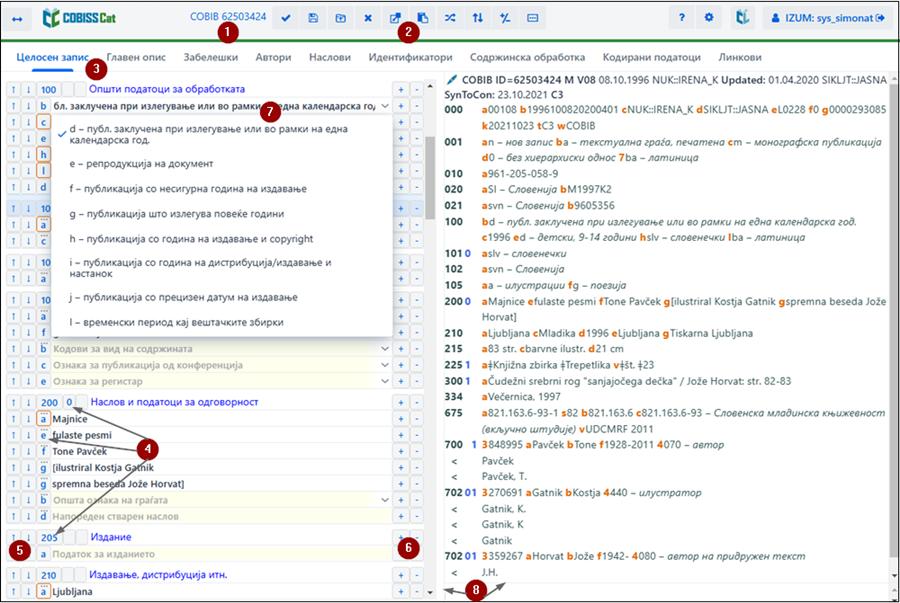Viewport: 900px width, 603px height.
Task: Switch to the Кодирани податоци tab
Action: pyautogui.click(x=651, y=57)
